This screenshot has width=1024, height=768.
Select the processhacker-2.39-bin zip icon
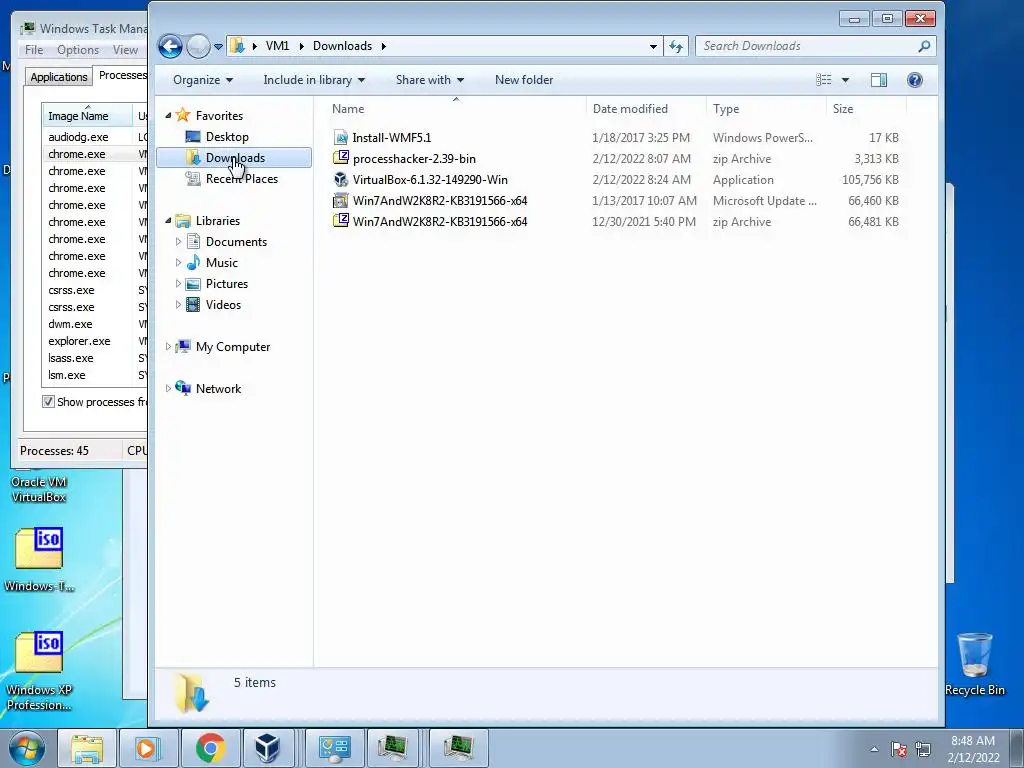coord(340,158)
